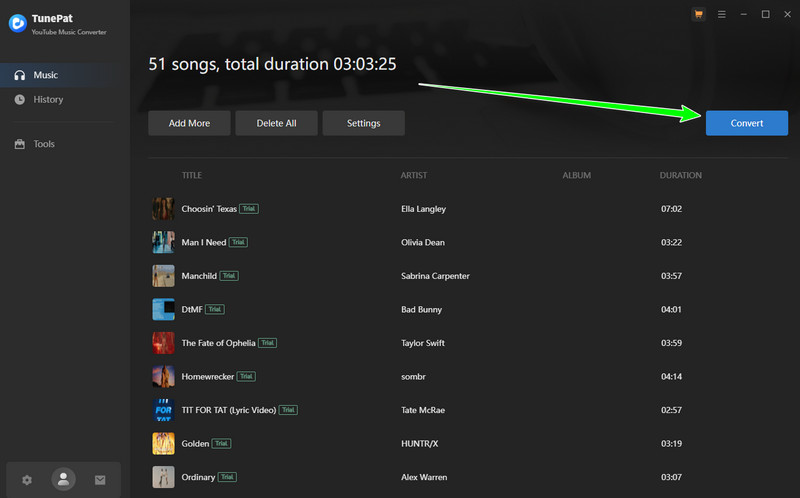Image resolution: width=800 pixels, height=498 pixels.
Task: Click the ARTIST column header
Action: point(414,175)
